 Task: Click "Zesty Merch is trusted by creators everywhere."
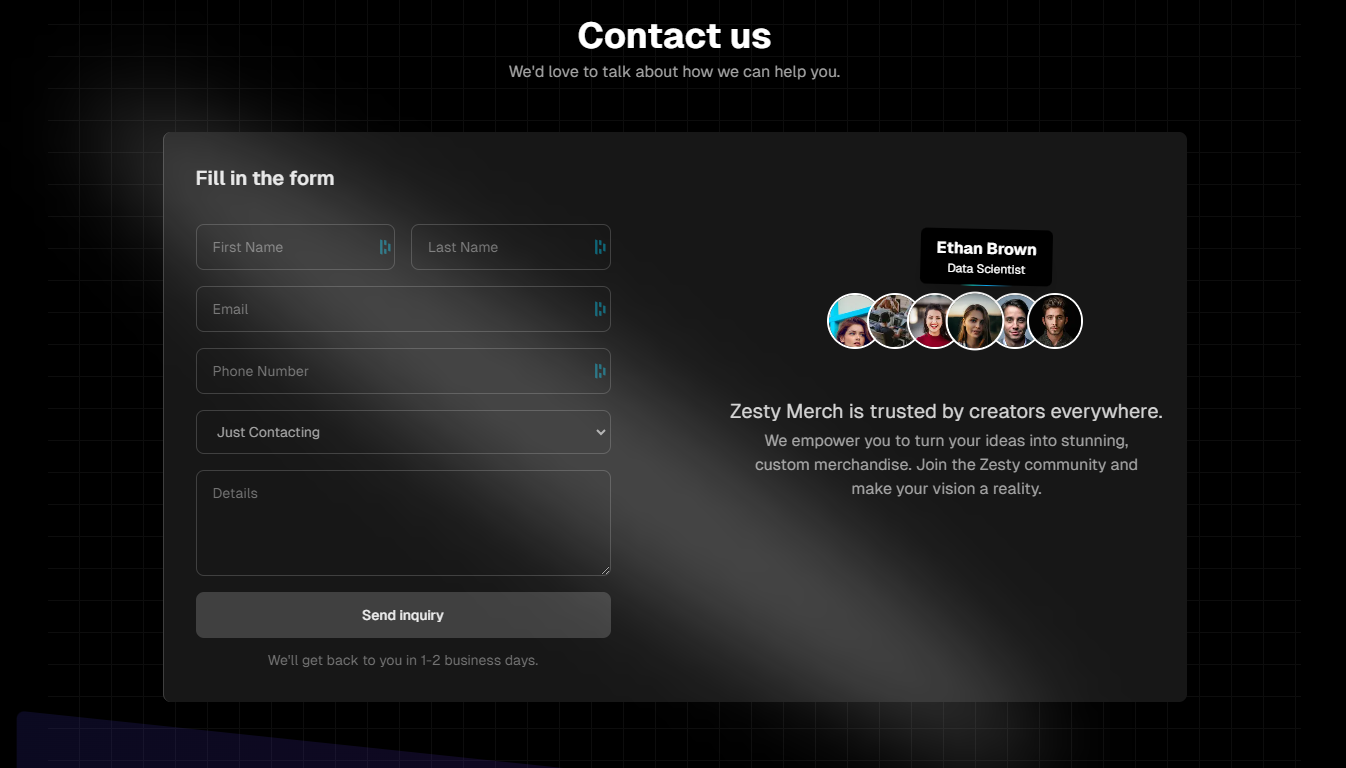coord(946,411)
